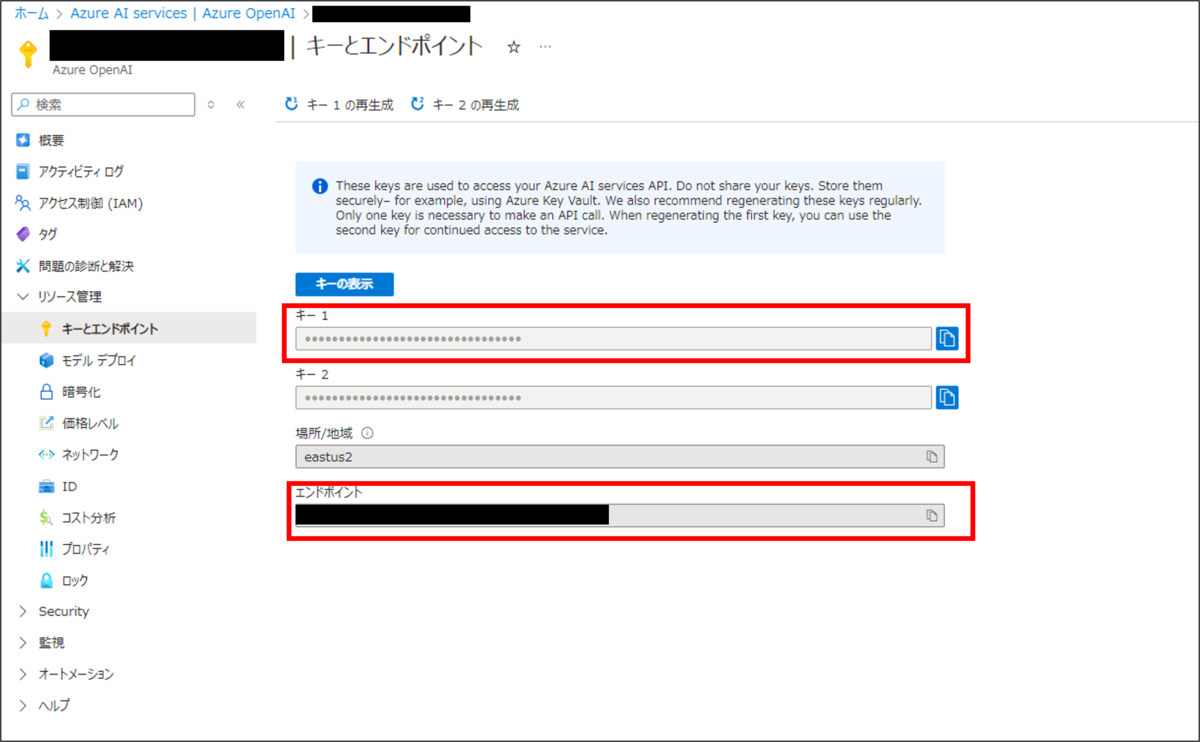Screen dimensions: 1200x742
Task: Click the 概要 overview icon
Action: point(24,140)
